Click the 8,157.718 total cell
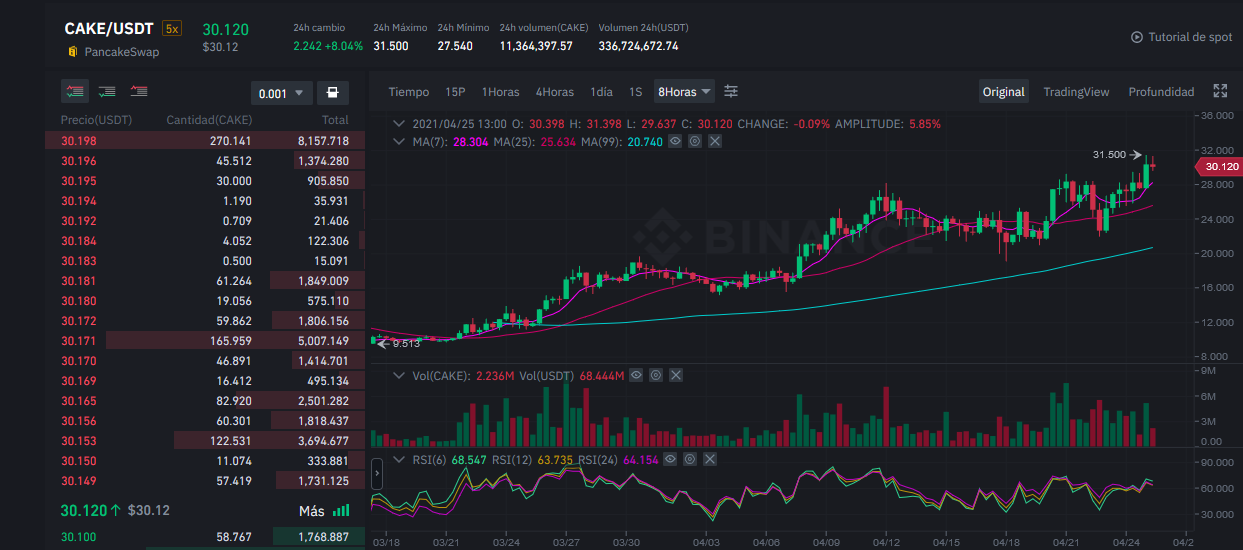The width and height of the screenshot is (1243, 550). click(323, 141)
